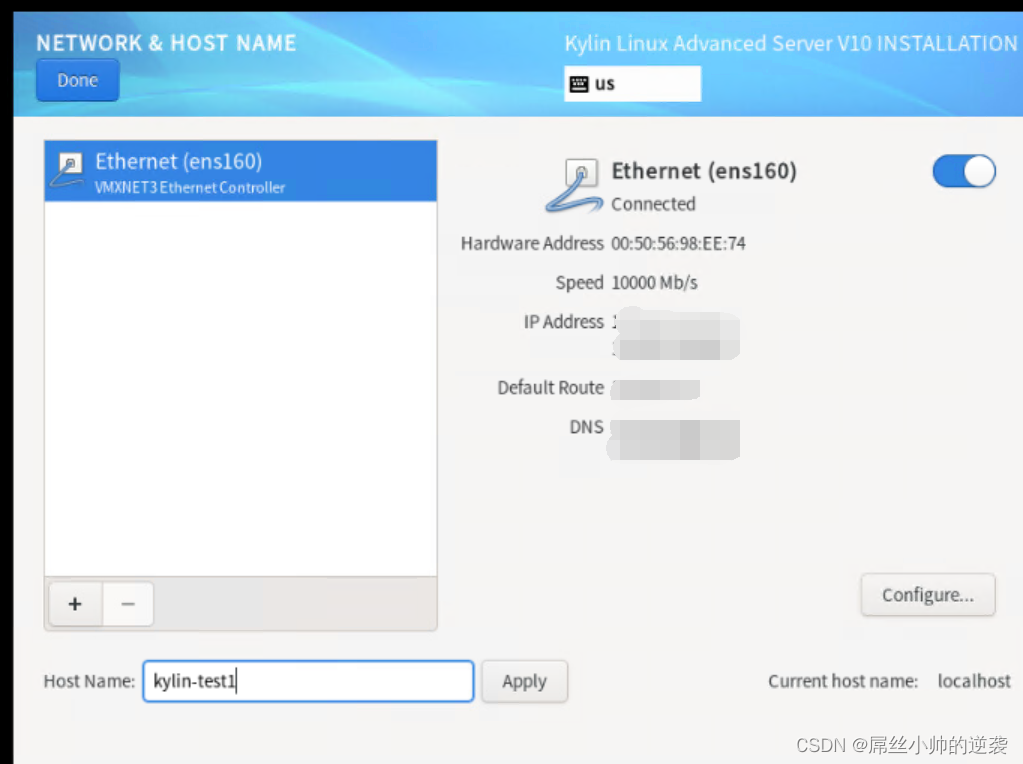The height and width of the screenshot is (764, 1023).
Task: Remove the selected device with minus button
Action: click(x=128, y=604)
